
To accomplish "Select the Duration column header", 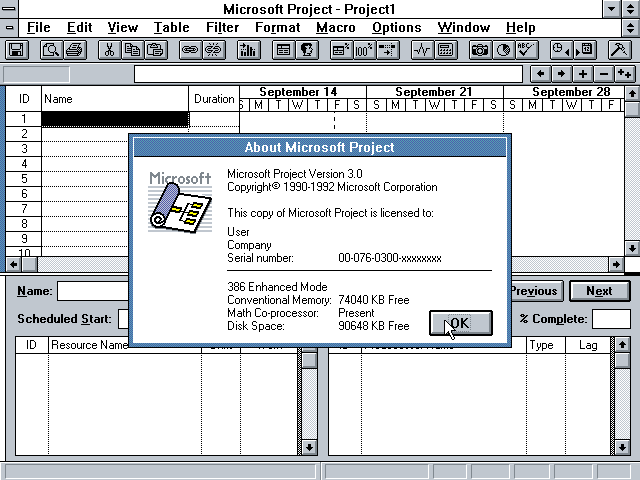I will (214, 99).
